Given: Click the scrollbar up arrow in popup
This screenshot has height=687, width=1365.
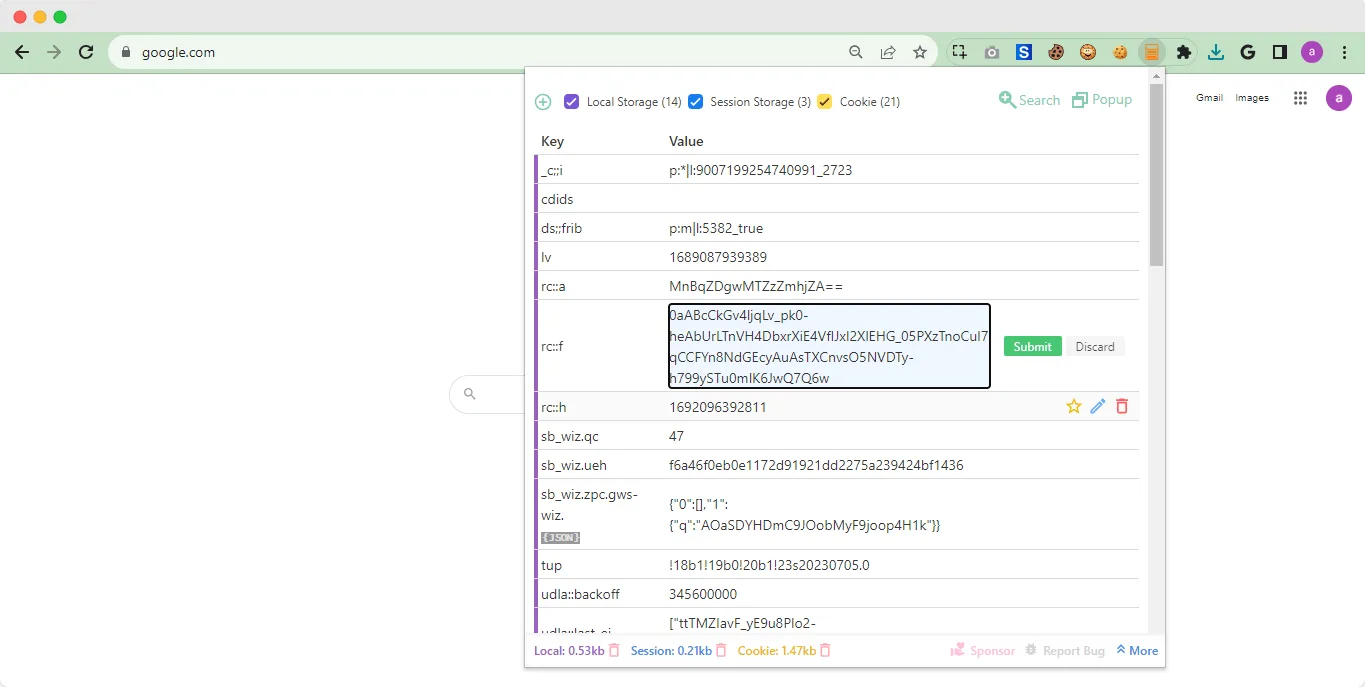Looking at the screenshot, I should click(x=1156, y=76).
